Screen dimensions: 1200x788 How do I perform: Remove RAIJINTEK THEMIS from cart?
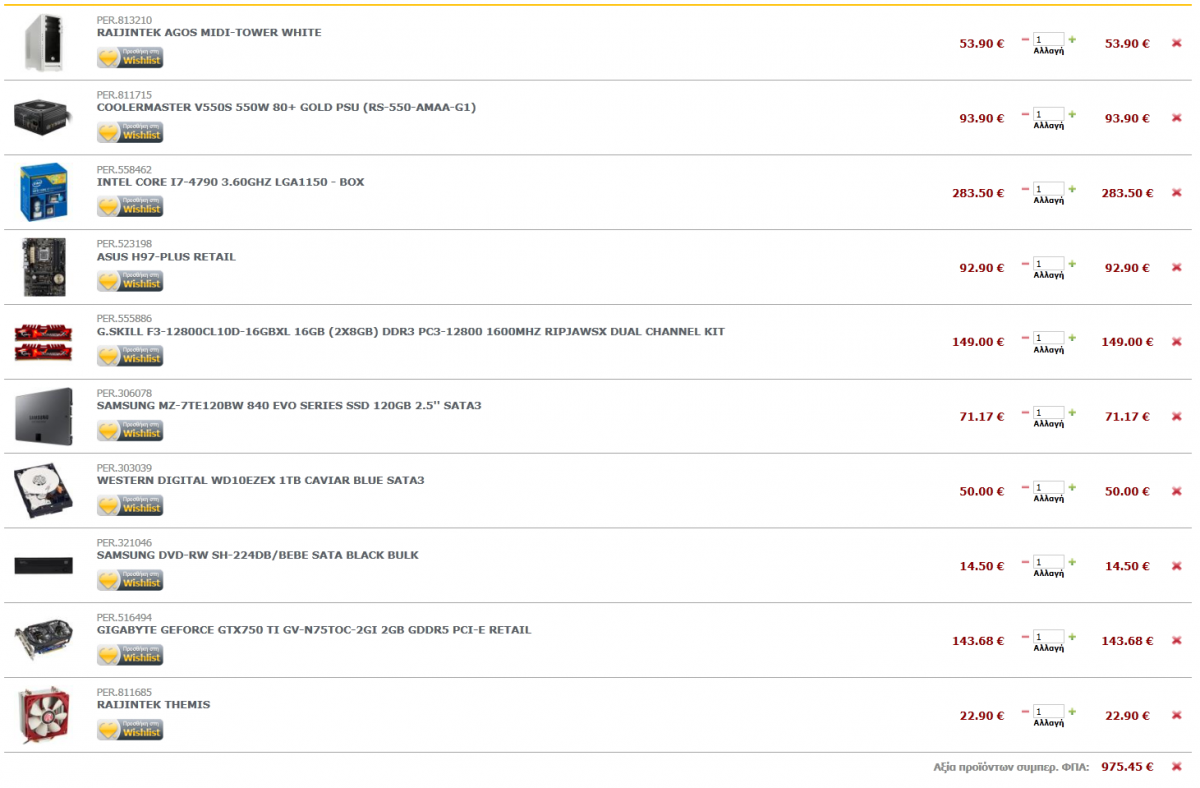[x=1176, y=715]
